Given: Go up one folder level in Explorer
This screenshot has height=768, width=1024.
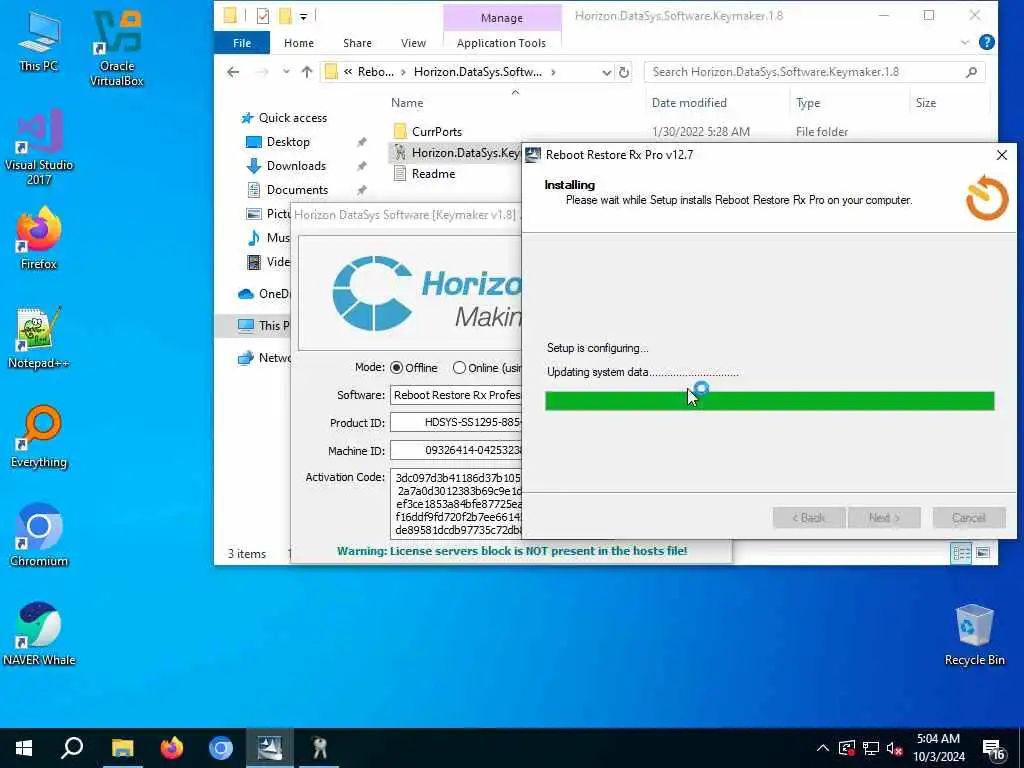Looking at the screenshot, I should pyautogui.click(x=306, y=72).
